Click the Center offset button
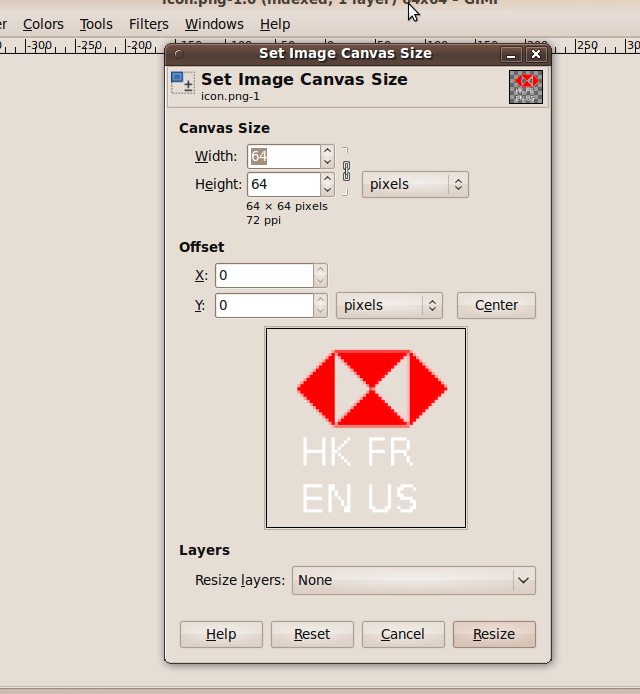Screen dimensions: 640x694 point(496,305)
